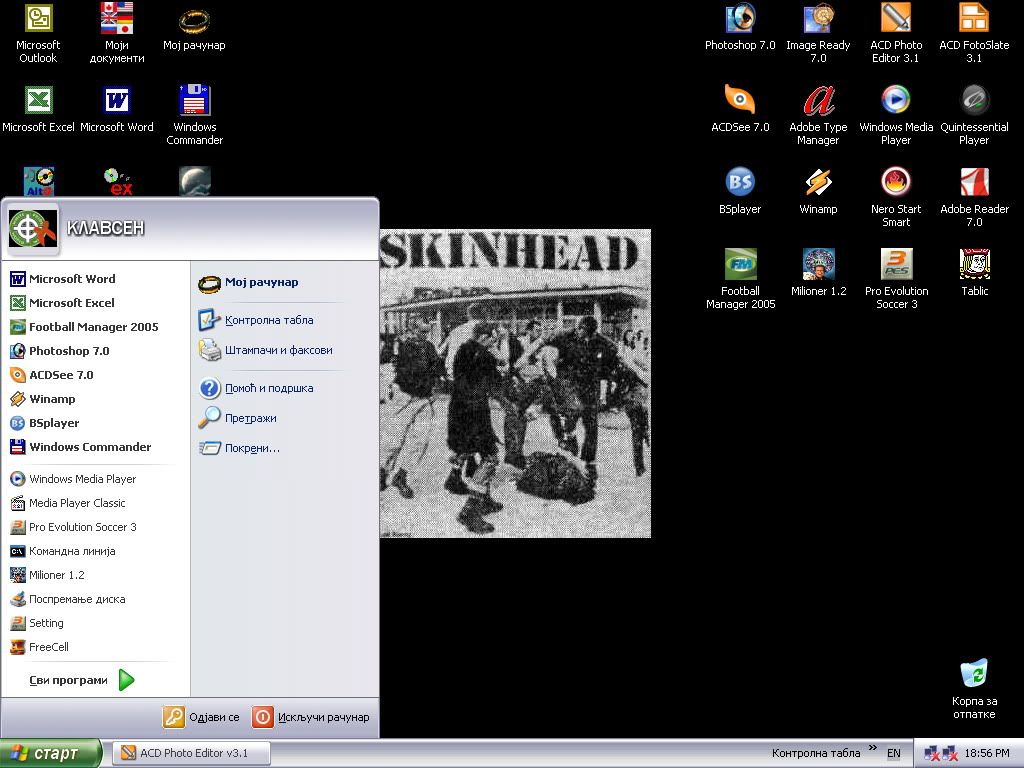Select ACDSee 7.0 in Start menu
This screenshot has width=1024, height=768.
coord(95,375)
